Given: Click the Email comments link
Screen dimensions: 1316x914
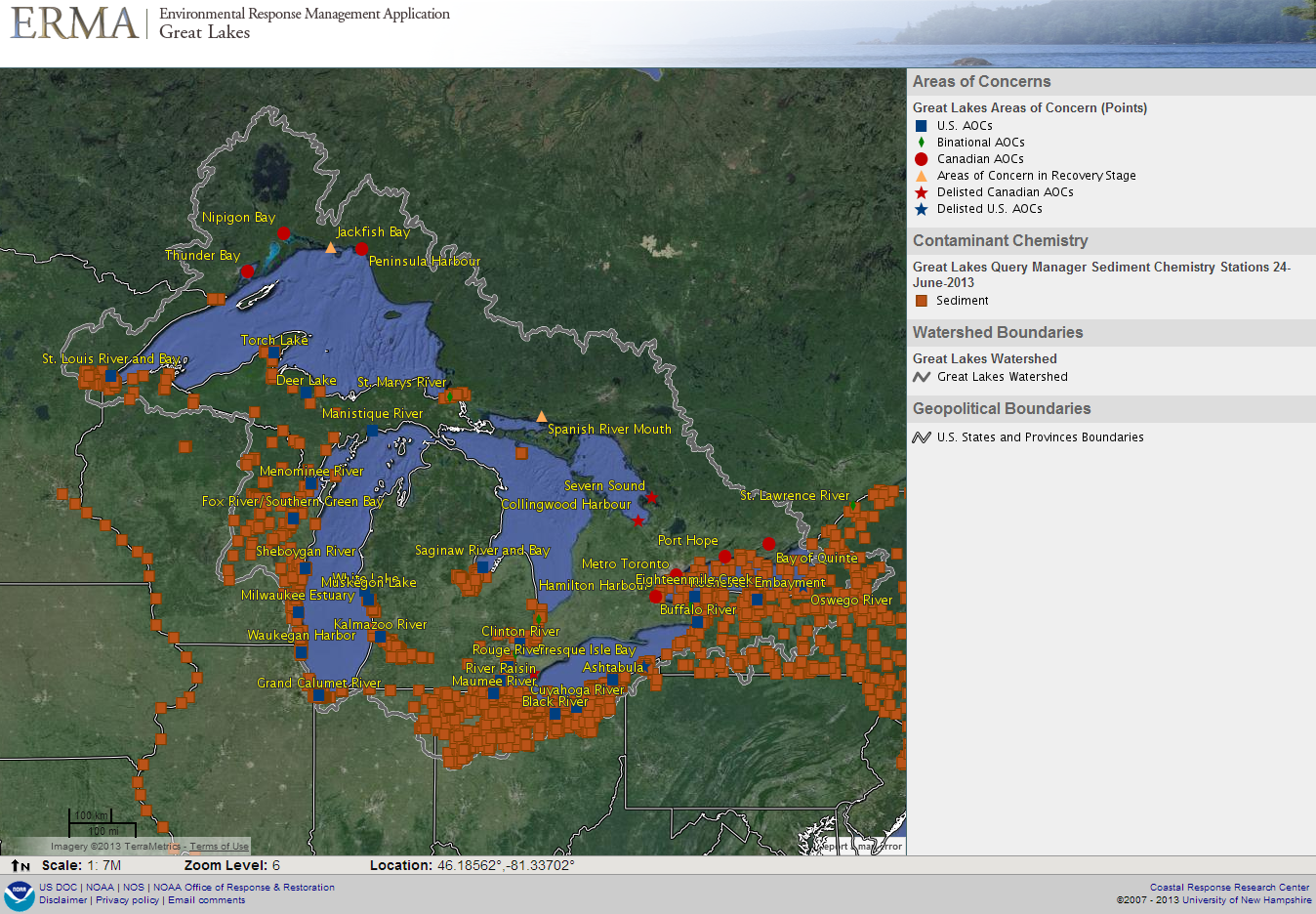Looking at the screenshot, I should tap(206, 900).
